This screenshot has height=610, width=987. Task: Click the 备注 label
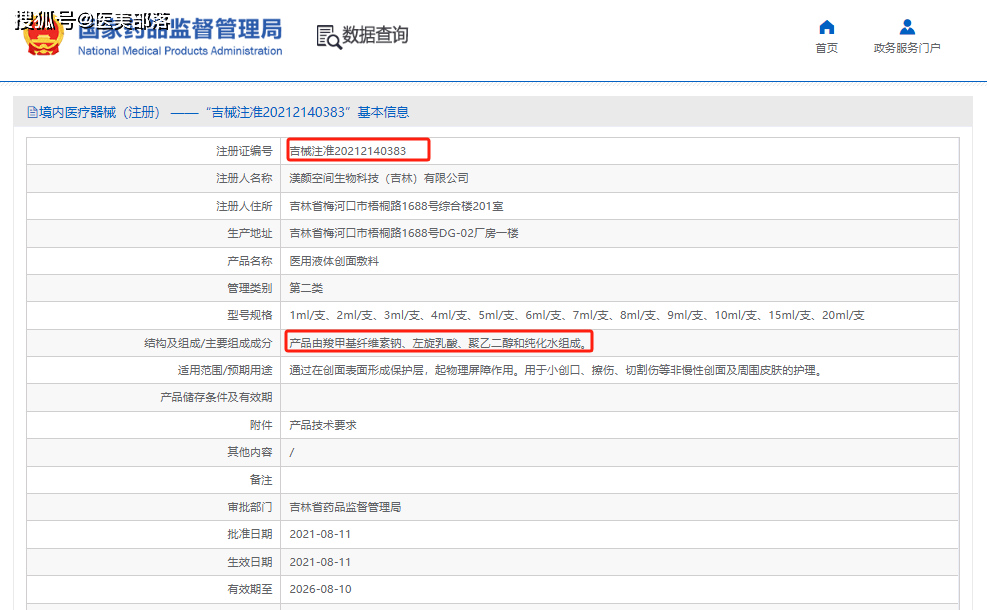tap(261, 480)
